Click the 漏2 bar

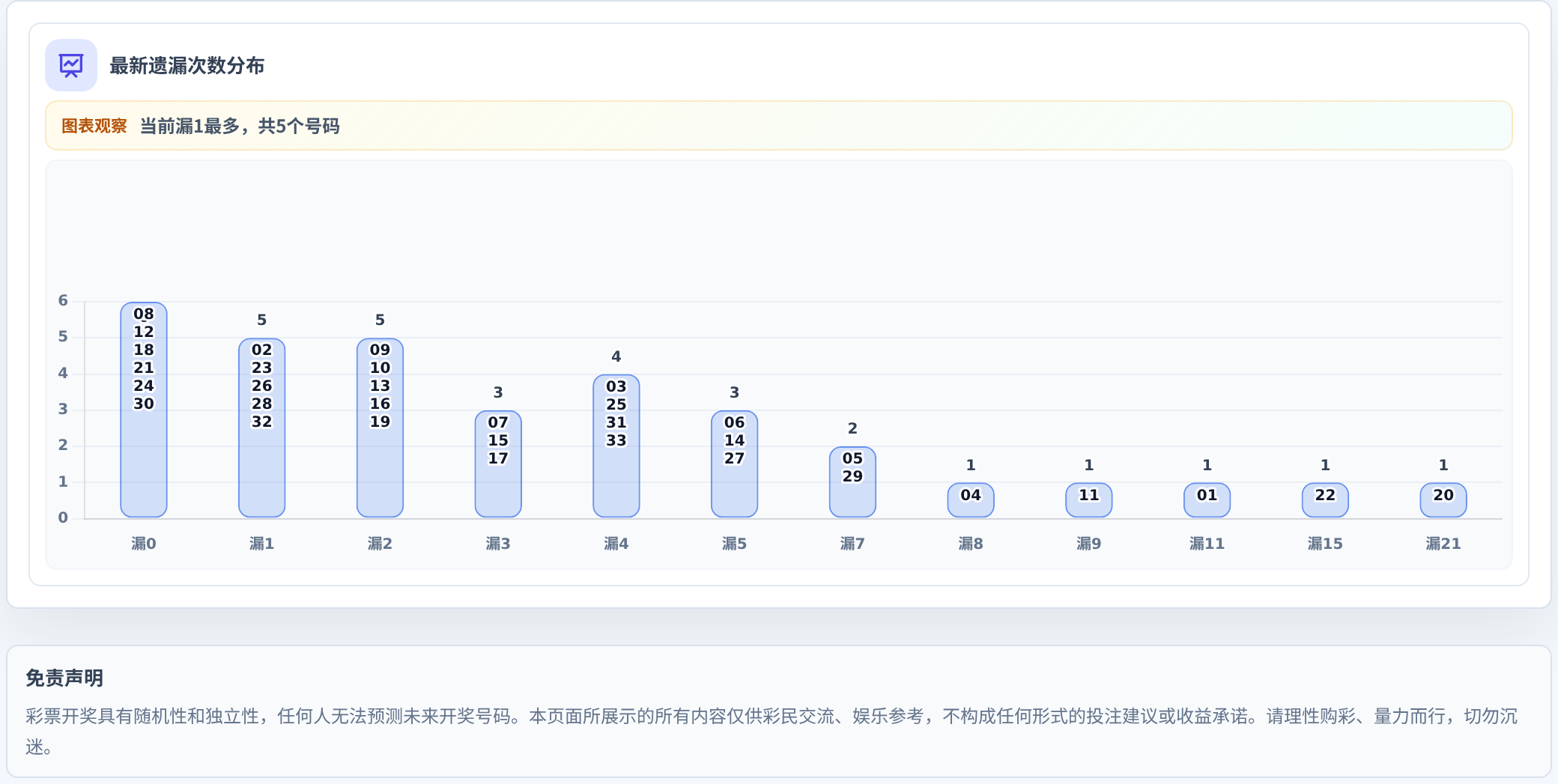point(380,428)
